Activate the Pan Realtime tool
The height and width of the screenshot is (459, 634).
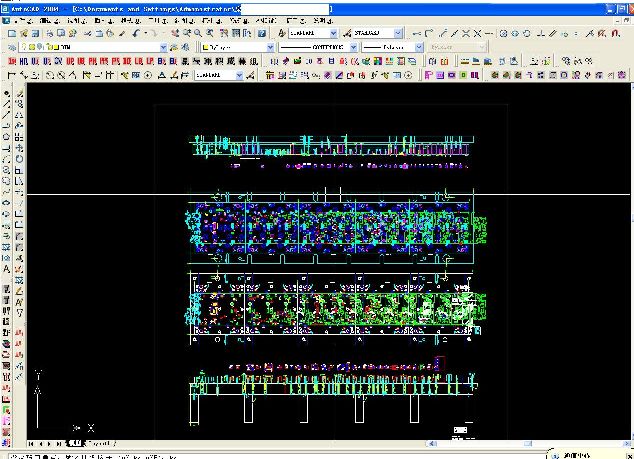175,34
